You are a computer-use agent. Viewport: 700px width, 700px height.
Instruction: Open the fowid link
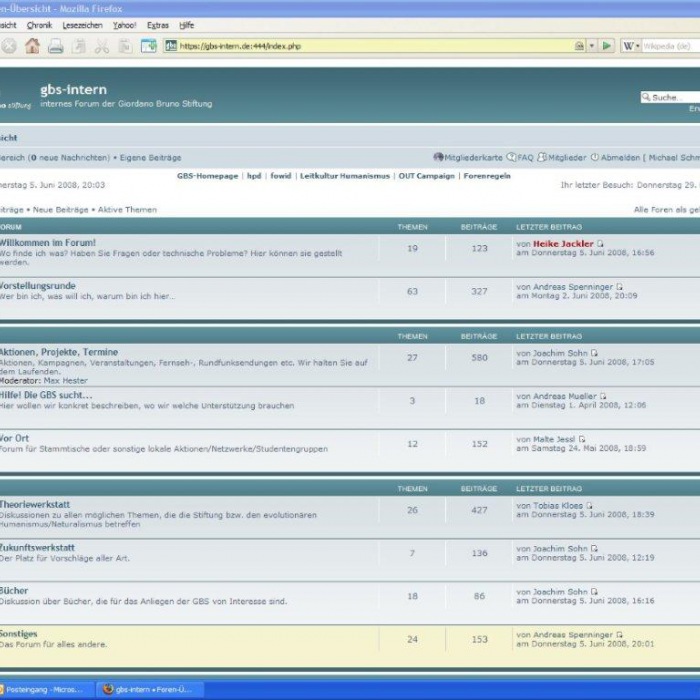click(x=280, y=176)
